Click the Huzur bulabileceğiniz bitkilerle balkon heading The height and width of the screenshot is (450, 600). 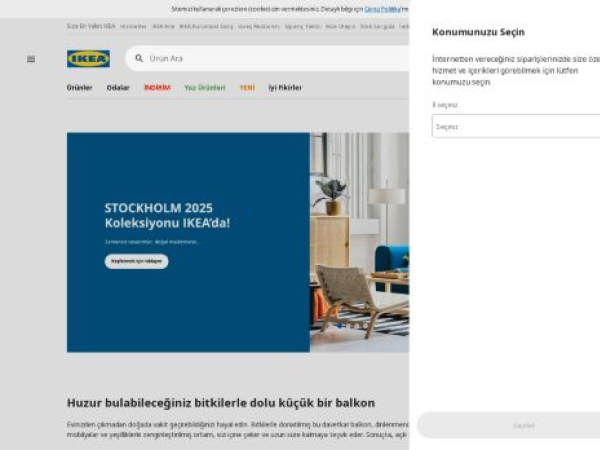[221, 403]
